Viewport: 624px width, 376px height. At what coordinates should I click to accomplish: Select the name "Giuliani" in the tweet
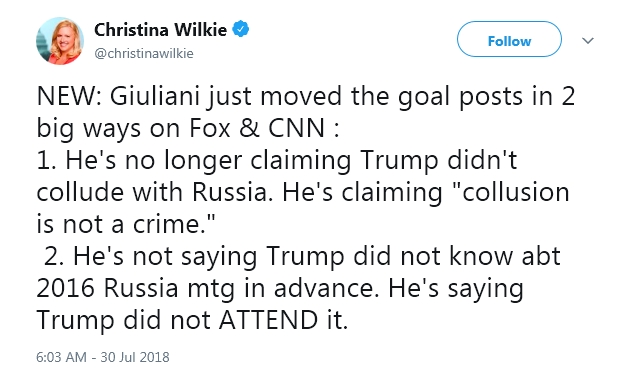click(x=154, y=97)
